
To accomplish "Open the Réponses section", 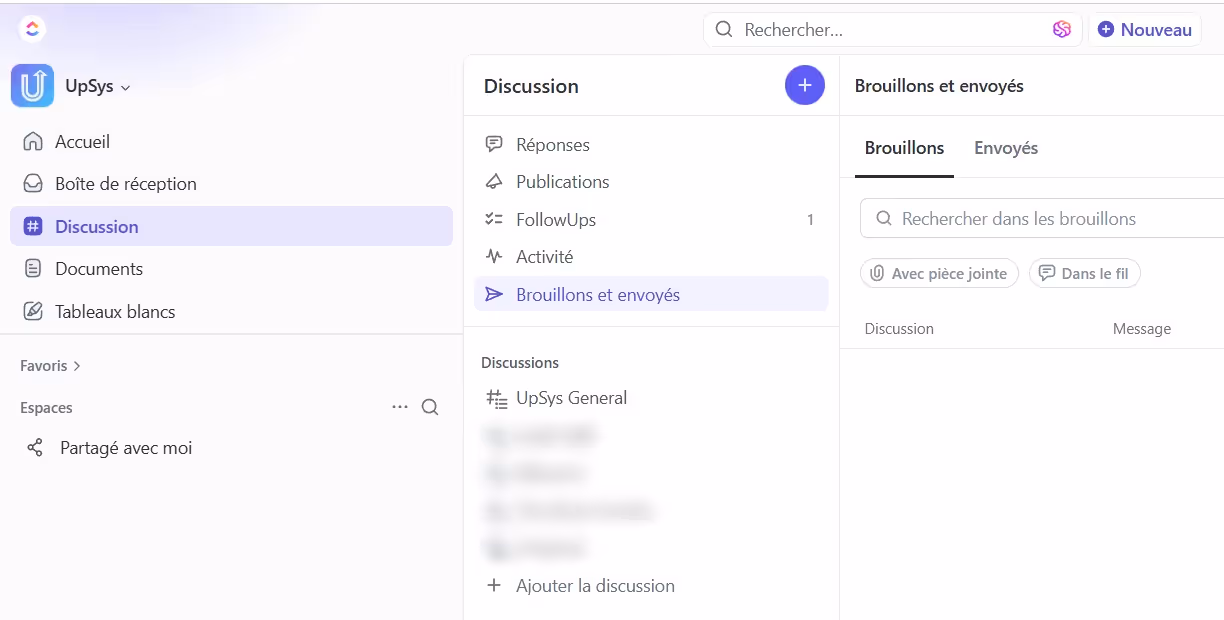I will 552,144.
